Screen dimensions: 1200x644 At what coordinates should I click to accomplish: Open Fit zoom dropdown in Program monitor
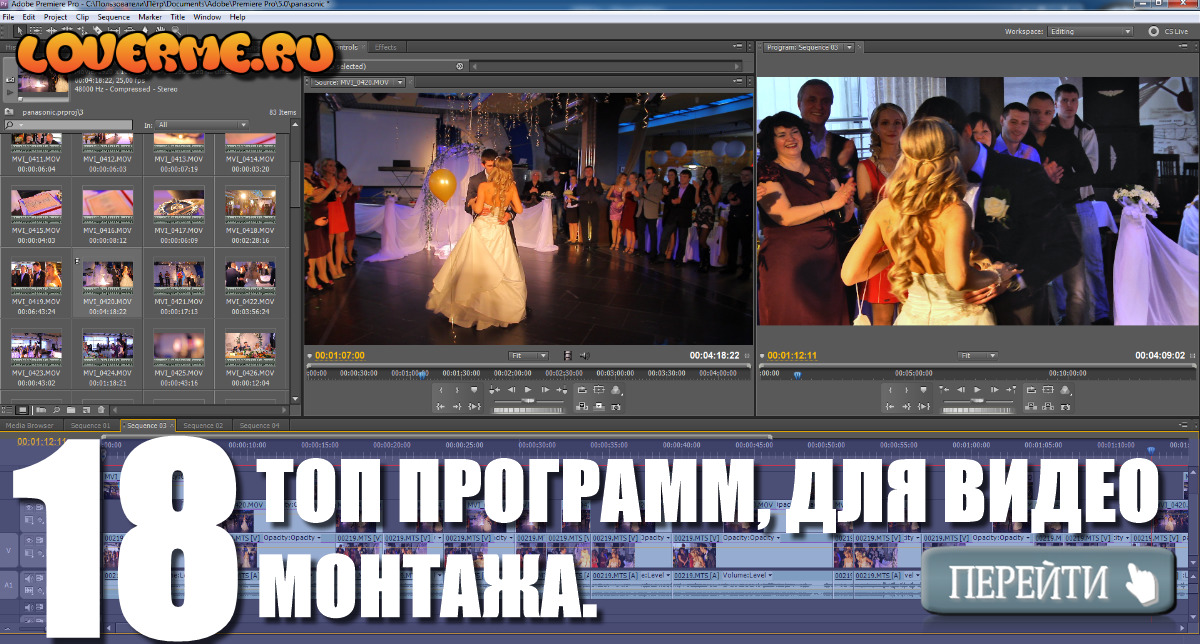(978, 355)
